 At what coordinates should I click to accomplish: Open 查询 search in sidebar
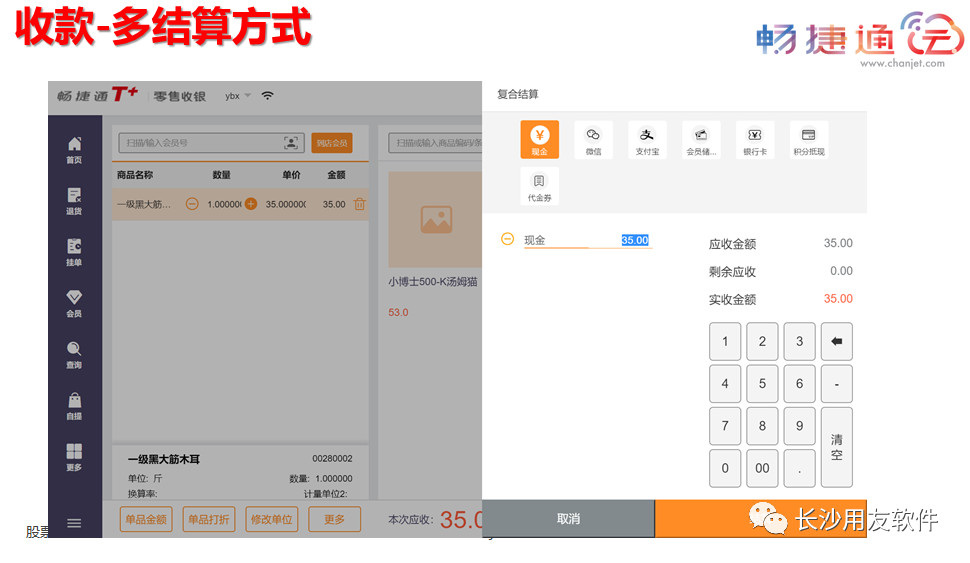click(74, 355)
